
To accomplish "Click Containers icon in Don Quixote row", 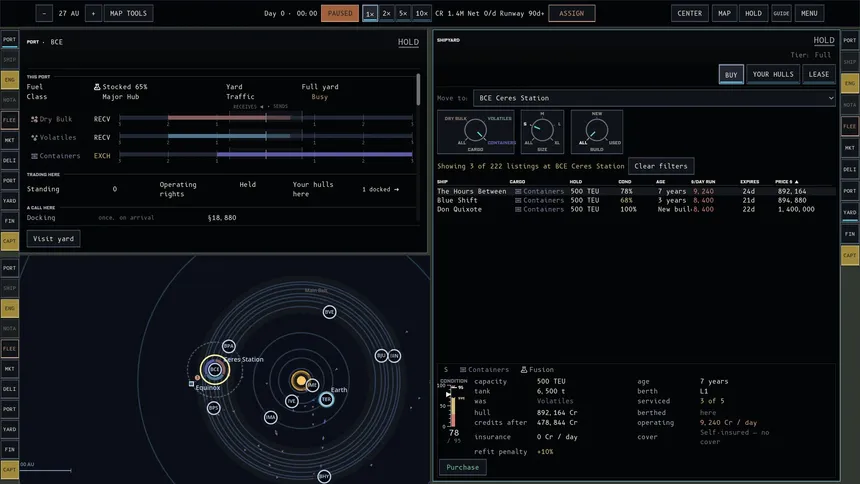I will [518, 210].
